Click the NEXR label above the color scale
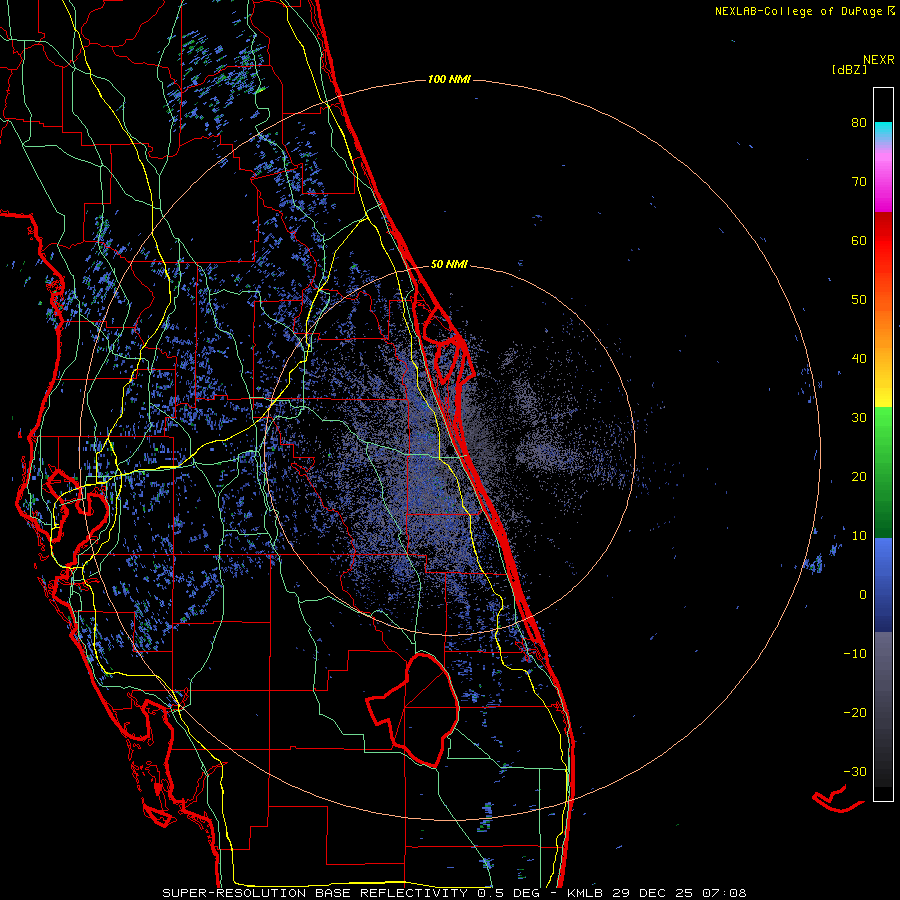The image size is (900, 900). [x=878, y=60]
